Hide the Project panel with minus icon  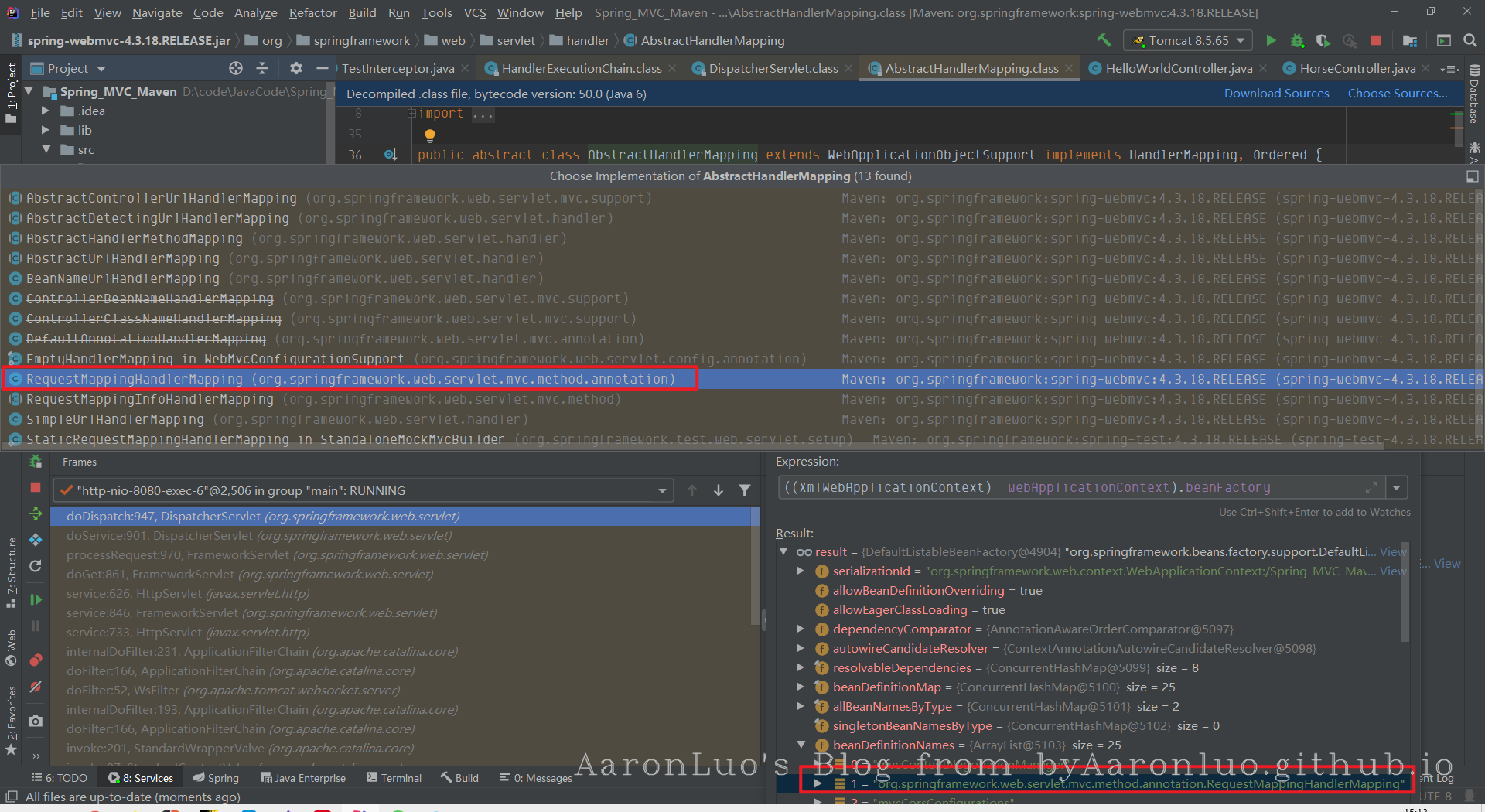(x=323, y=68)
